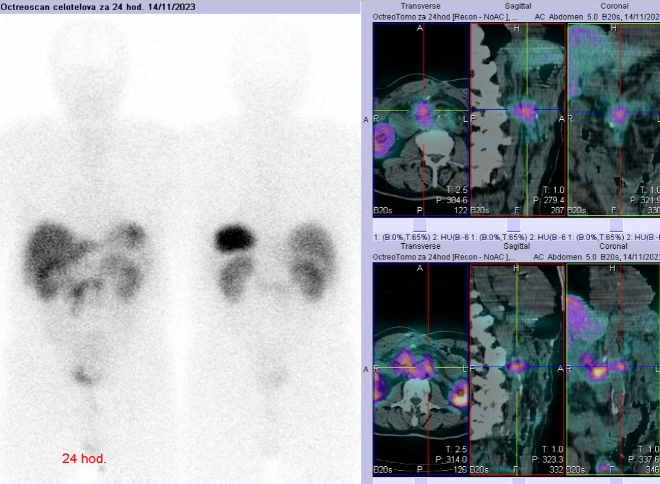Click window level text under the upper Transverse view
Image resolution: width=660 pixels, height=484 pixels.
tap(421, 237)
